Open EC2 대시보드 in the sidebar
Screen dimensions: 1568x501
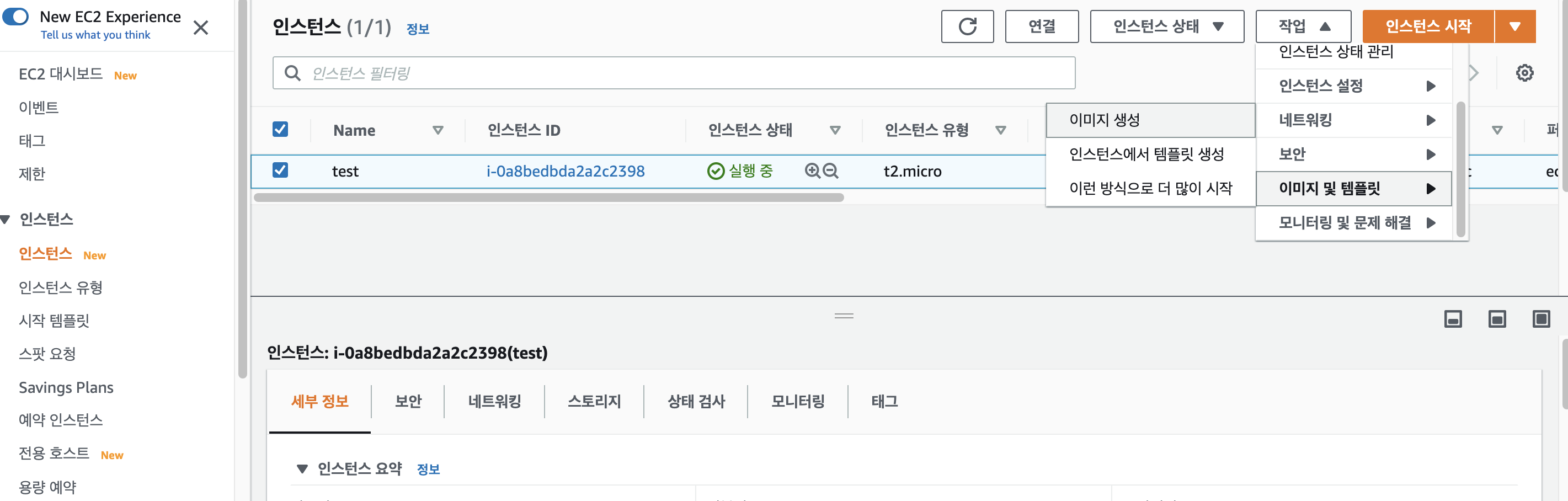60,74
